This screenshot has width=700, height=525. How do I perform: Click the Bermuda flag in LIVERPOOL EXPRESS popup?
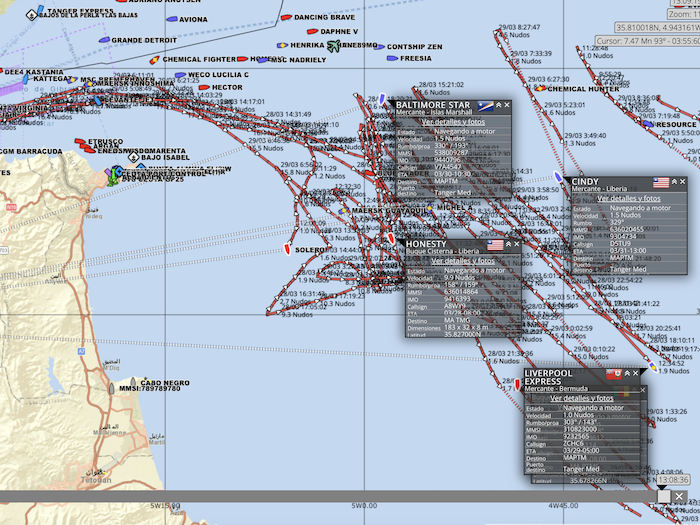(614, 374)
